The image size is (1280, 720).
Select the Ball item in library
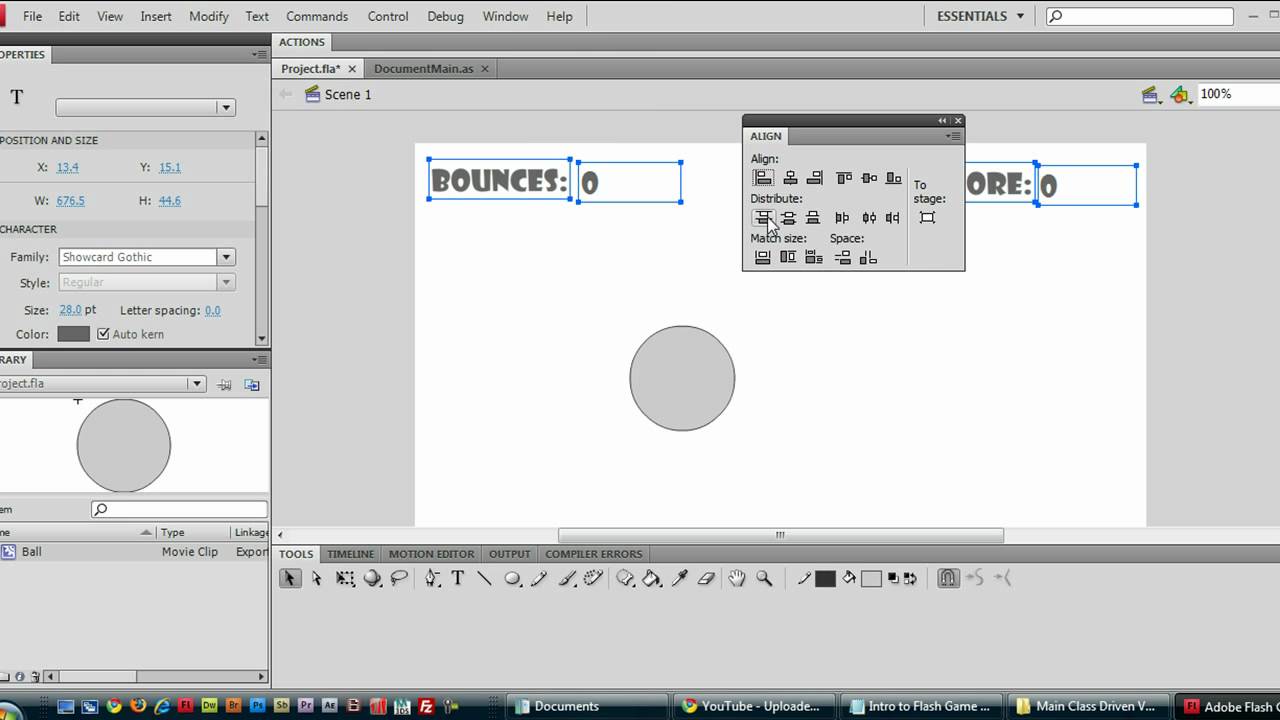(x=32, y=551)
